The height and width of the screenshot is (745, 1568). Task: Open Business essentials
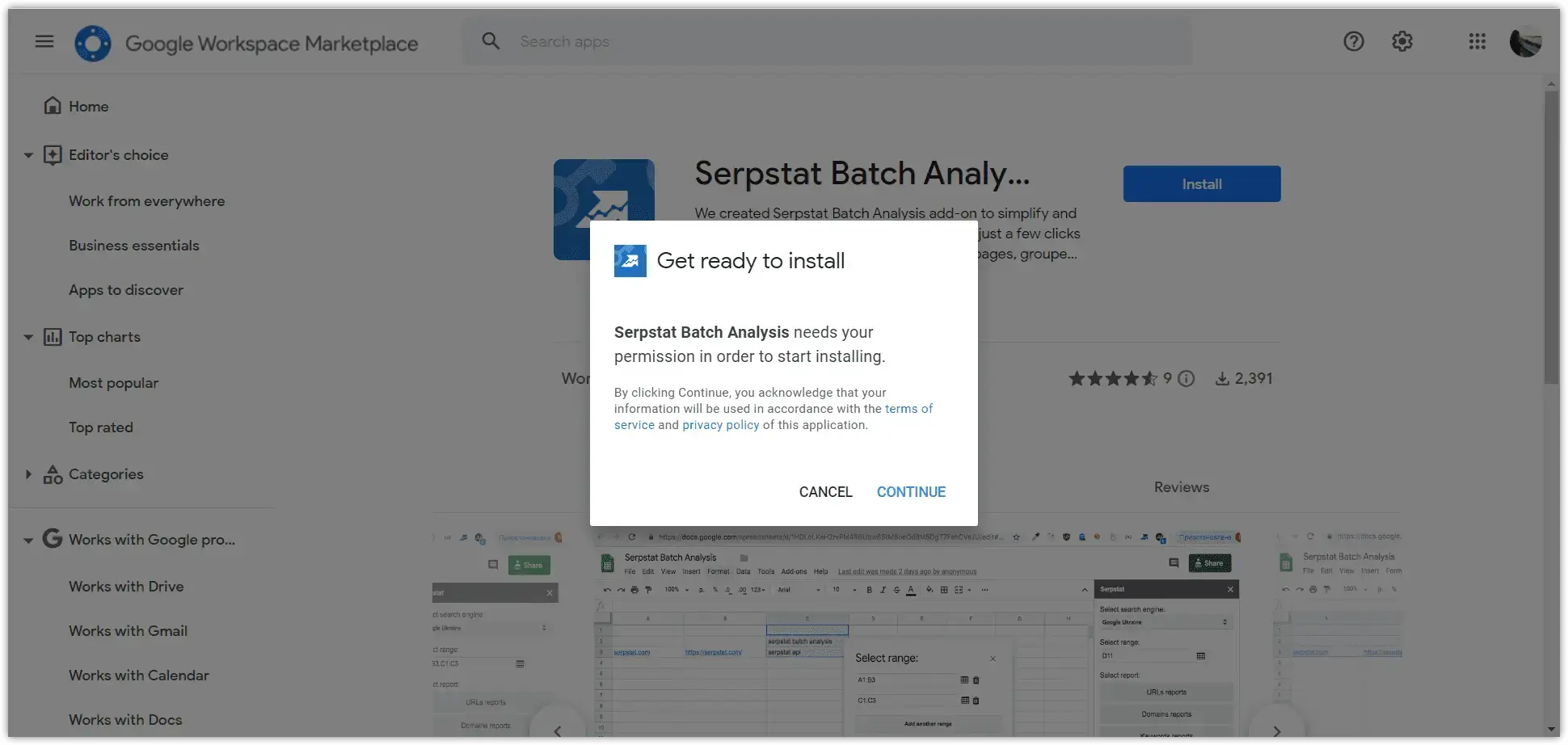click(x=134, y=246)
